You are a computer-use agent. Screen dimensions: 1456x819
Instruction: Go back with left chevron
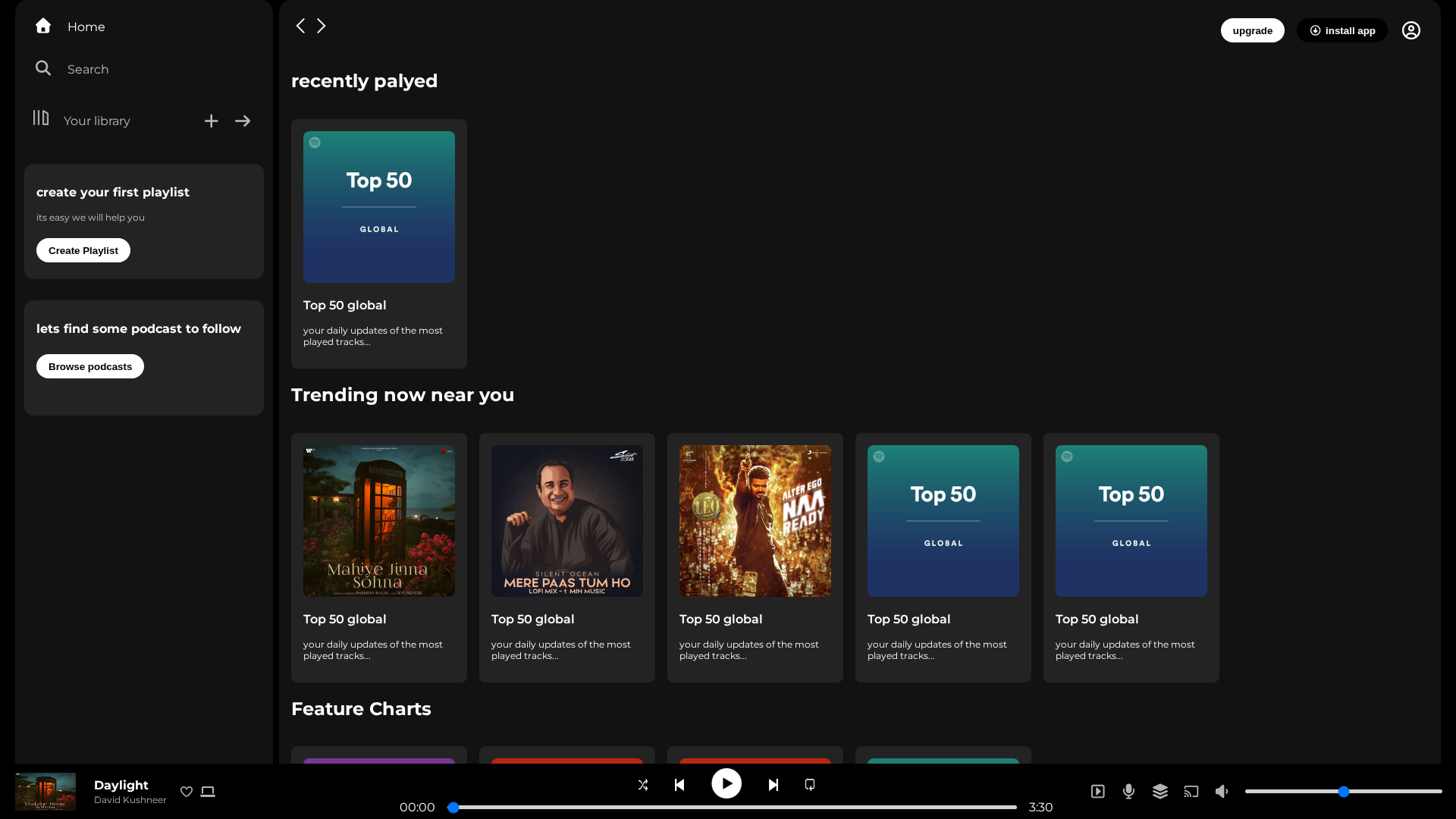point(300,26)
